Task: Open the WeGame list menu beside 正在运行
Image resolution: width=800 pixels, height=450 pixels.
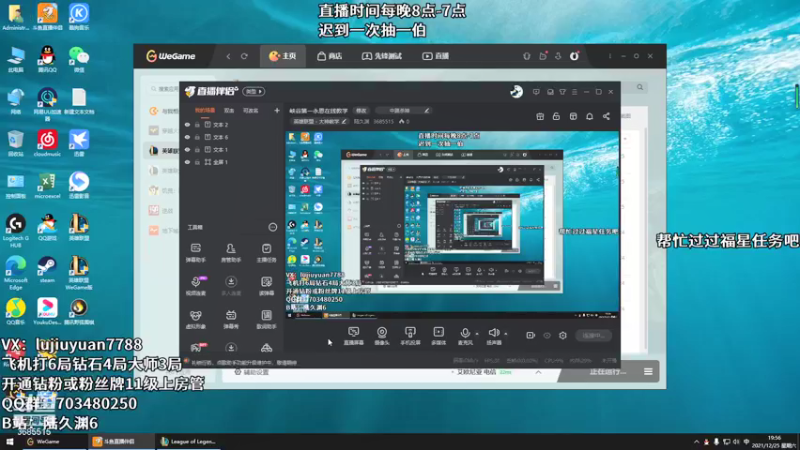Action: tap(648, 371)
